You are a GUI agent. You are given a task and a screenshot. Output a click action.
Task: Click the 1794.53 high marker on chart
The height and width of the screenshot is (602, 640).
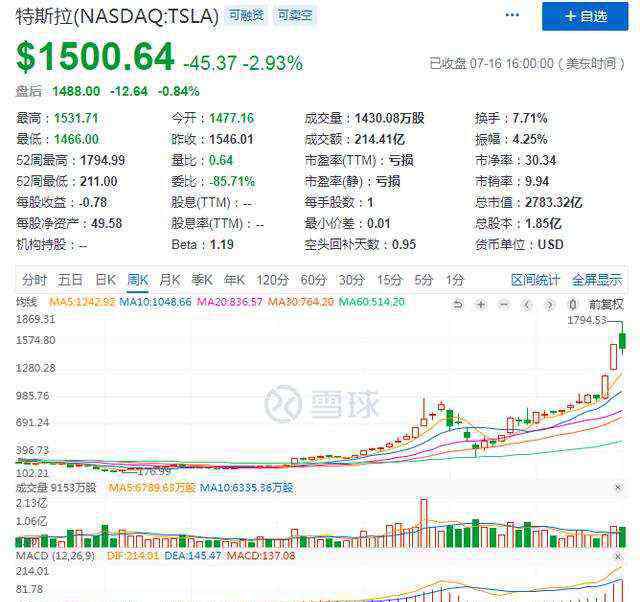click(x=587, y=320)
